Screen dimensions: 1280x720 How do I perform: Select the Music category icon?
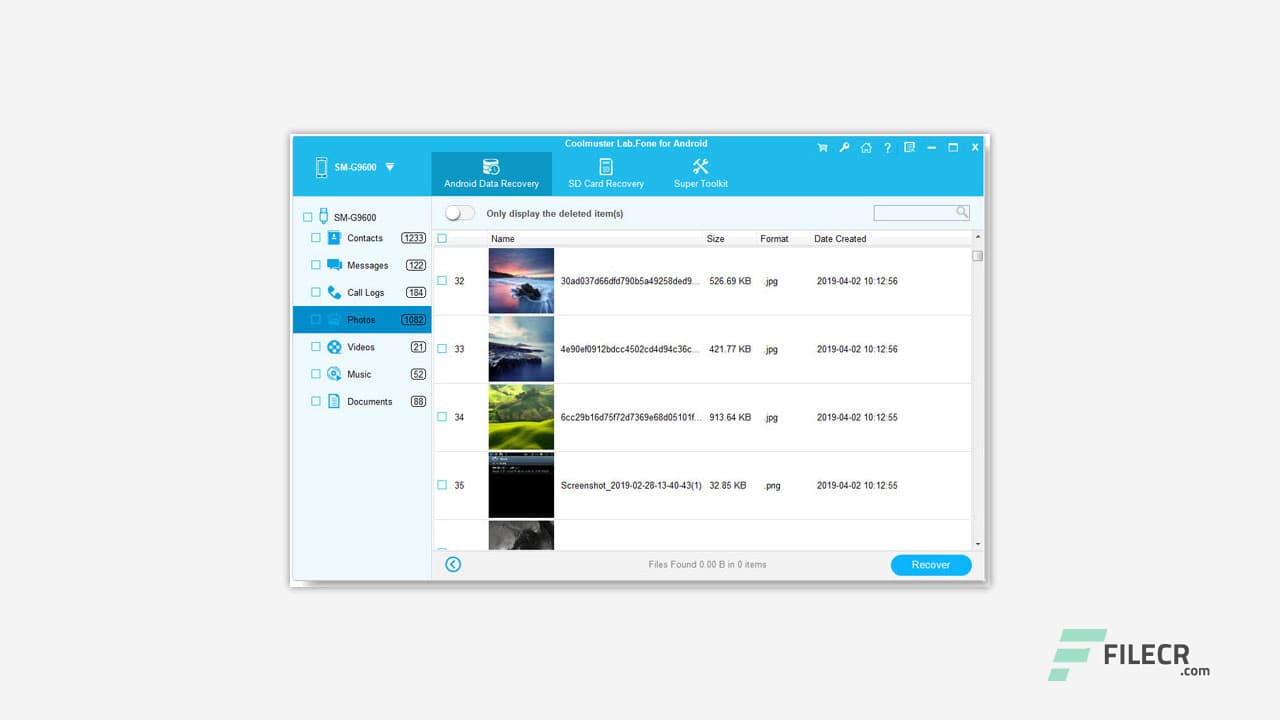point(334,374)
